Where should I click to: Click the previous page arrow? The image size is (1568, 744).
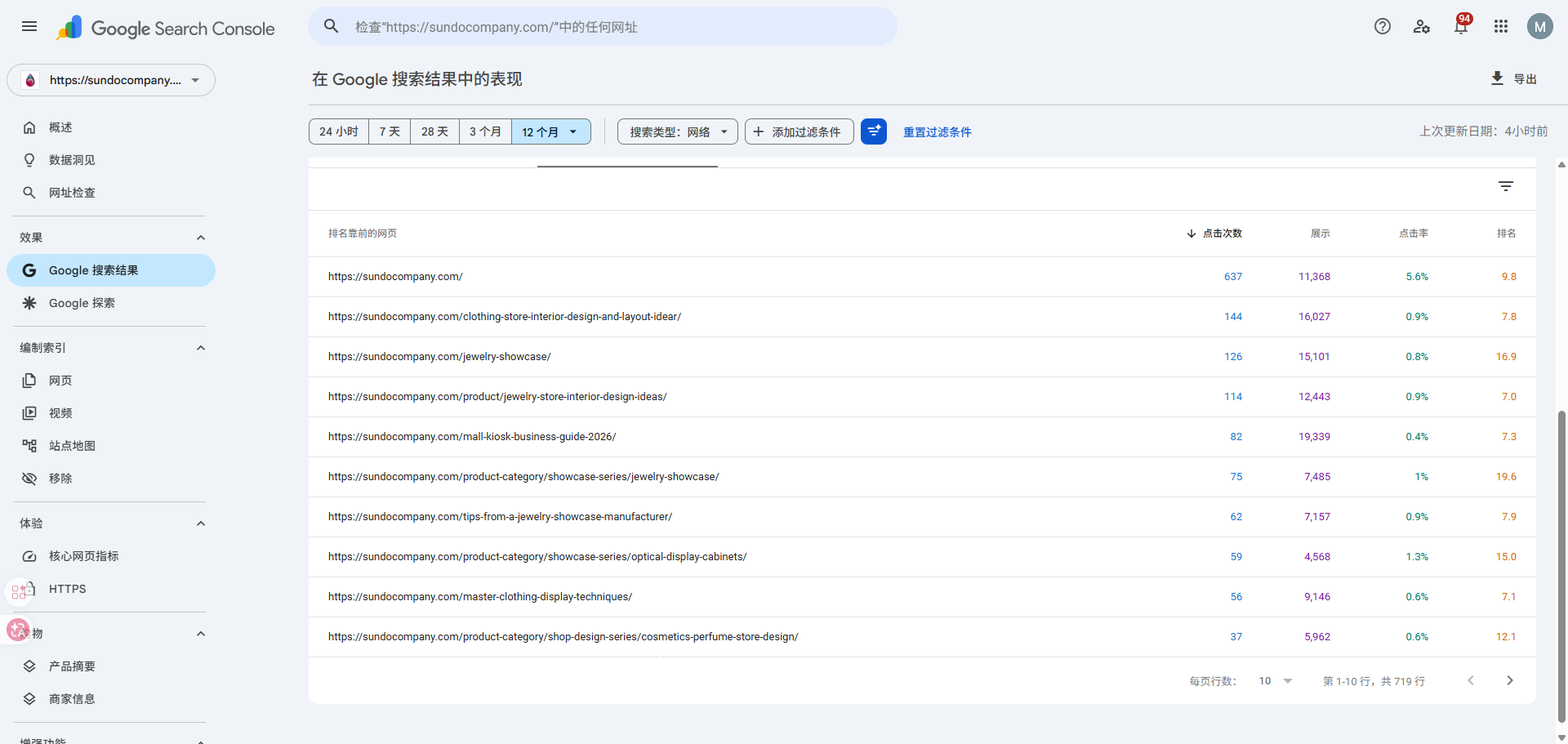click(x=1471, y=680)
